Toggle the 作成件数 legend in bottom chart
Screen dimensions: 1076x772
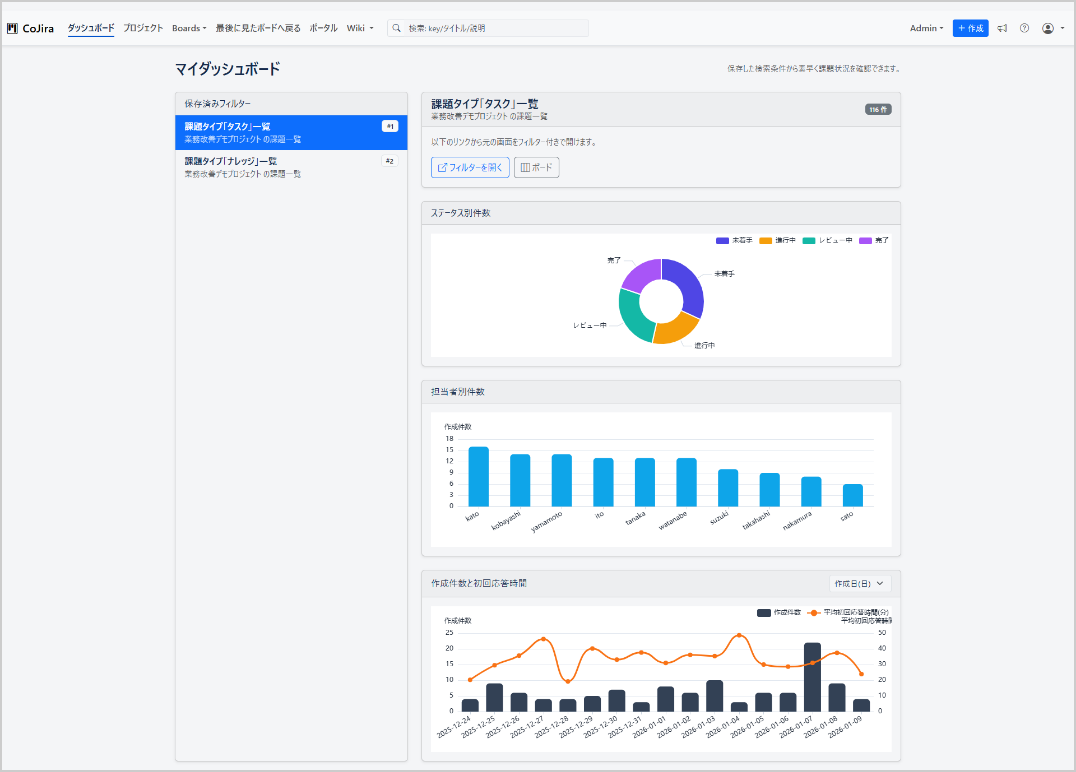[x=780, y=612]
